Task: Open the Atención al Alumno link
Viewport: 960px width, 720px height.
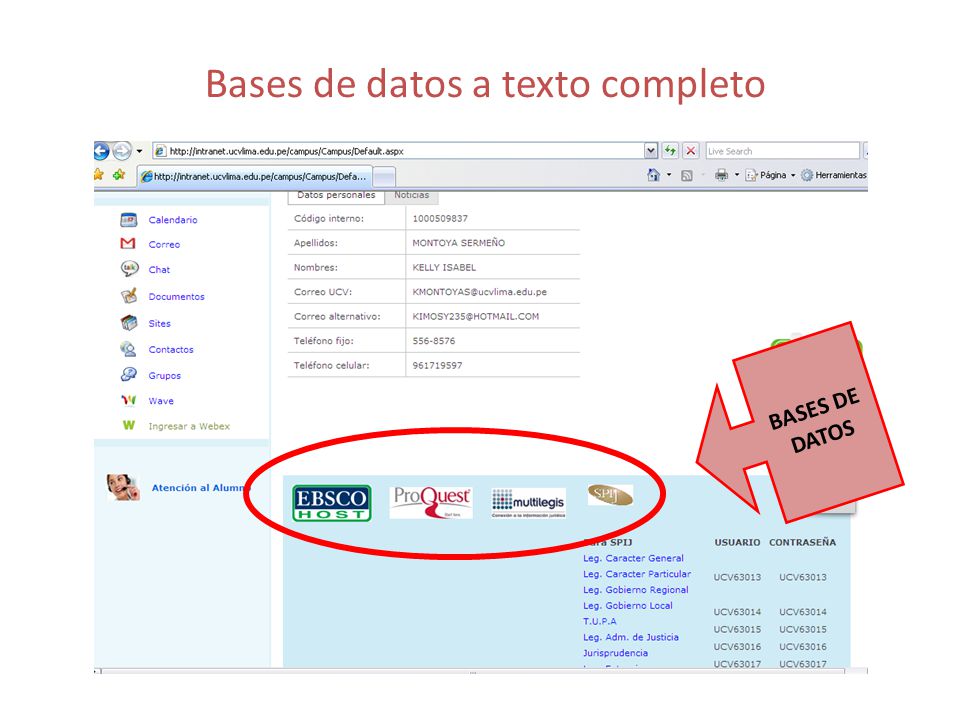Action: coord(199,488)
